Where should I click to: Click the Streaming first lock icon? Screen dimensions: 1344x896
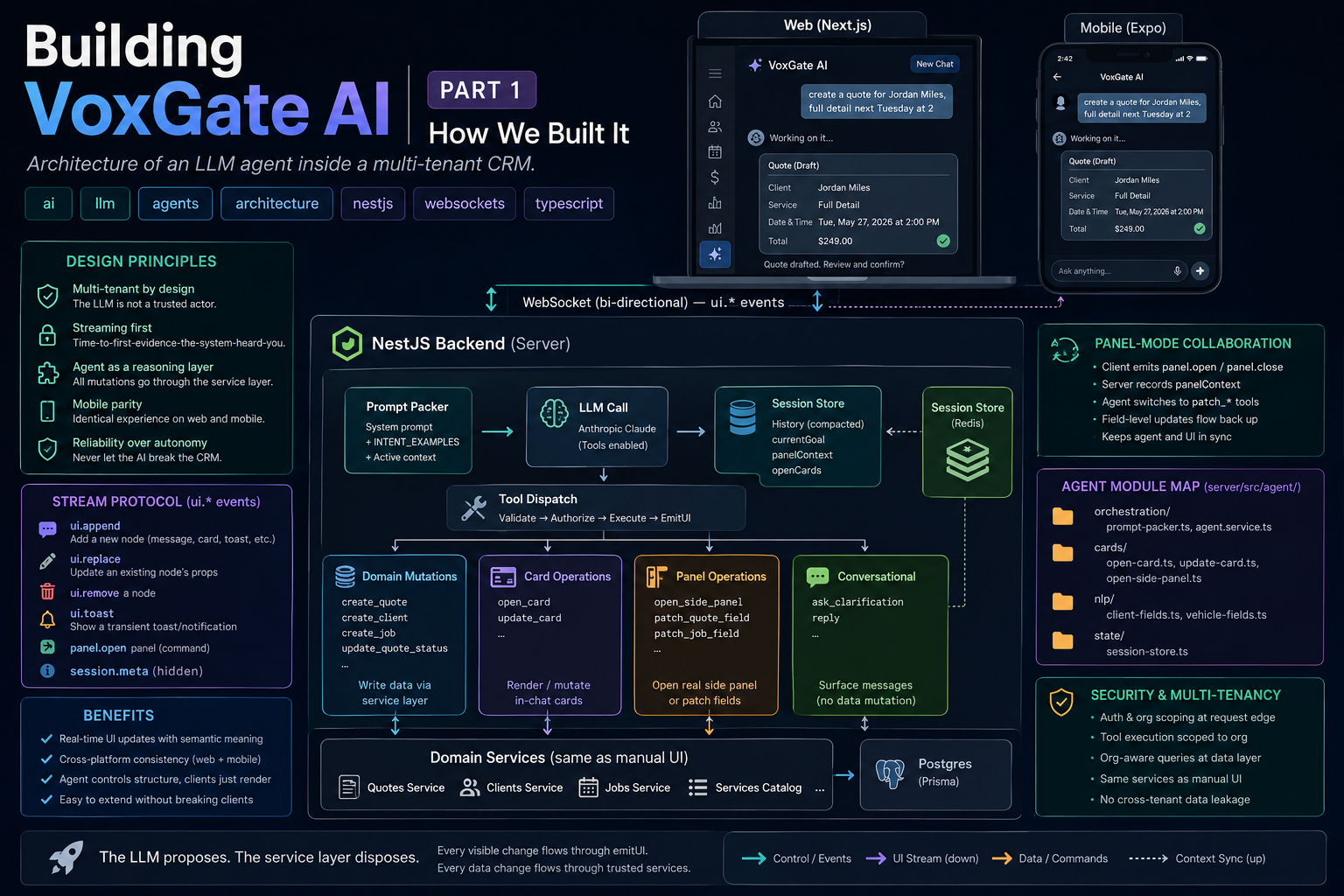48,334
